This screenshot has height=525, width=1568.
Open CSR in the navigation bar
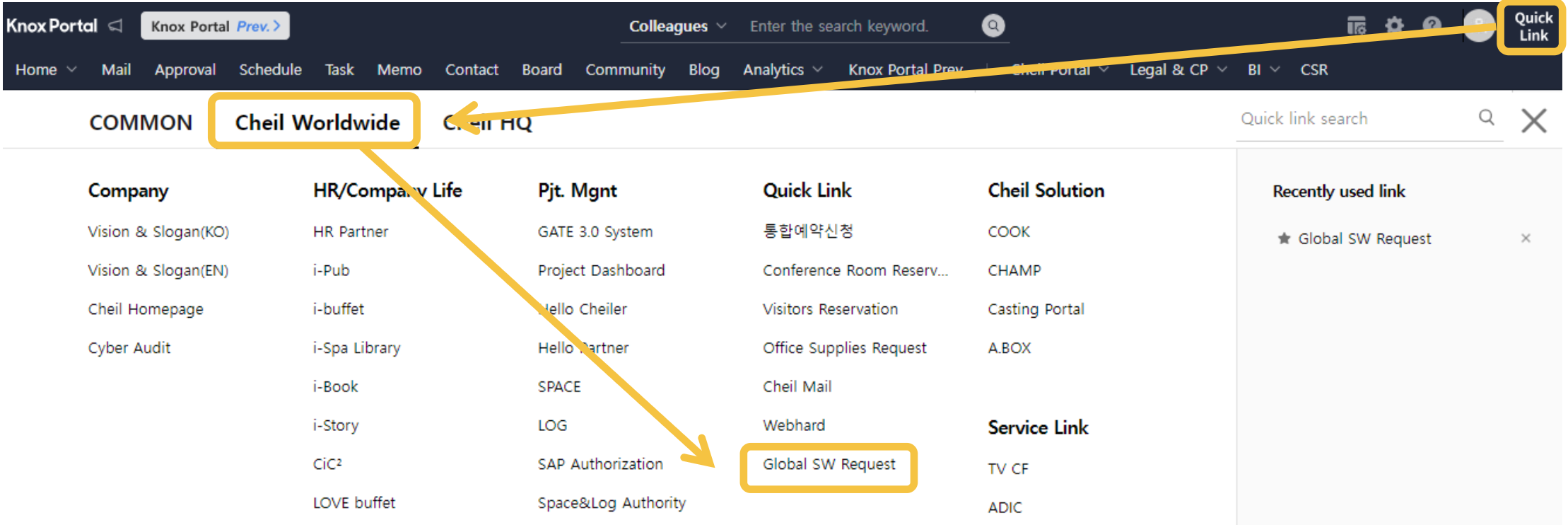(x=1314, y=69)
